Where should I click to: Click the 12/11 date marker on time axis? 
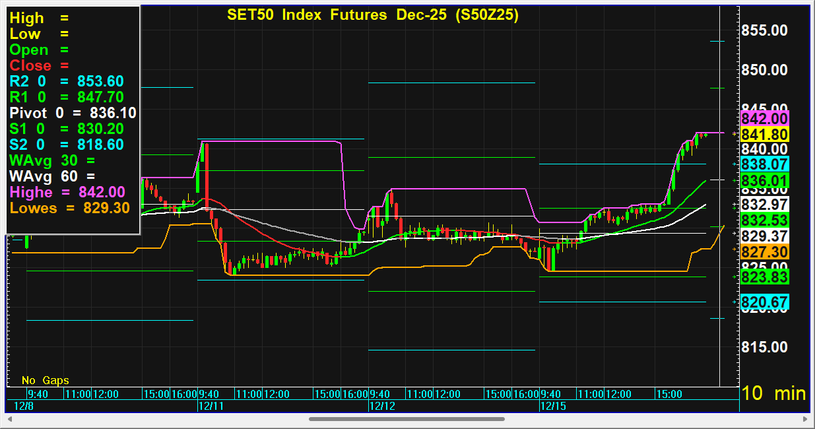pos(210,407)
